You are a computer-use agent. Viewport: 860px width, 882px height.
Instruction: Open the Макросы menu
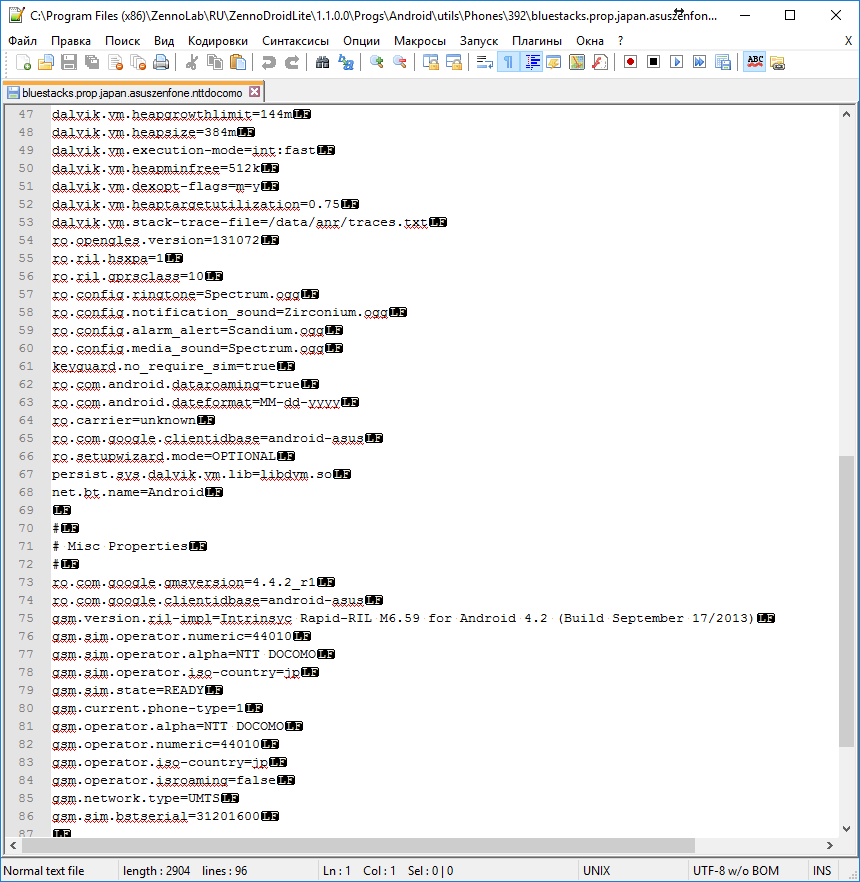click(420, 41)
